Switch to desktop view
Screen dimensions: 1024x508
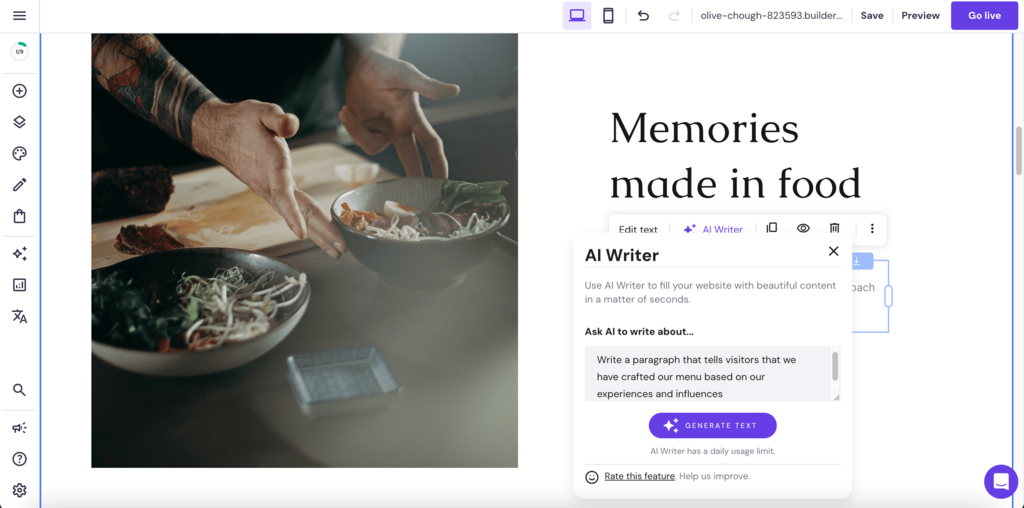[x=577, y=16]
